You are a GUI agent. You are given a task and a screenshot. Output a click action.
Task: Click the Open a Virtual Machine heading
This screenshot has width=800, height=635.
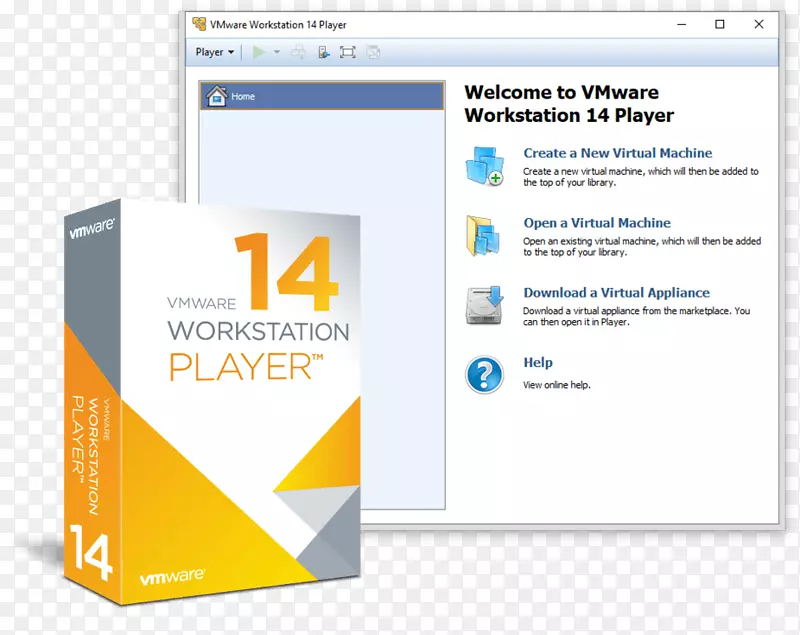click(597, 223)
